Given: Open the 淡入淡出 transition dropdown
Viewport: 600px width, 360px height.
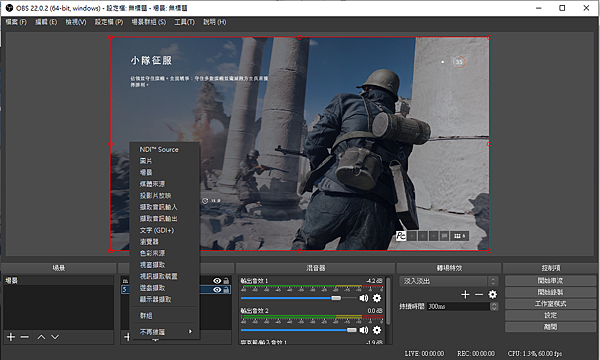Looking at the screenshot, I should click(x=448, y=281).
